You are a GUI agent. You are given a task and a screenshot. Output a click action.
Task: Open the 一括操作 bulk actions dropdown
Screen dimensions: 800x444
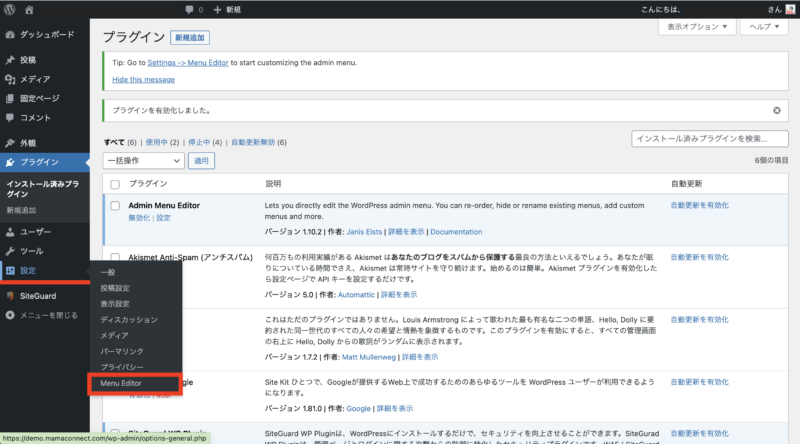(x=143, y=161)
